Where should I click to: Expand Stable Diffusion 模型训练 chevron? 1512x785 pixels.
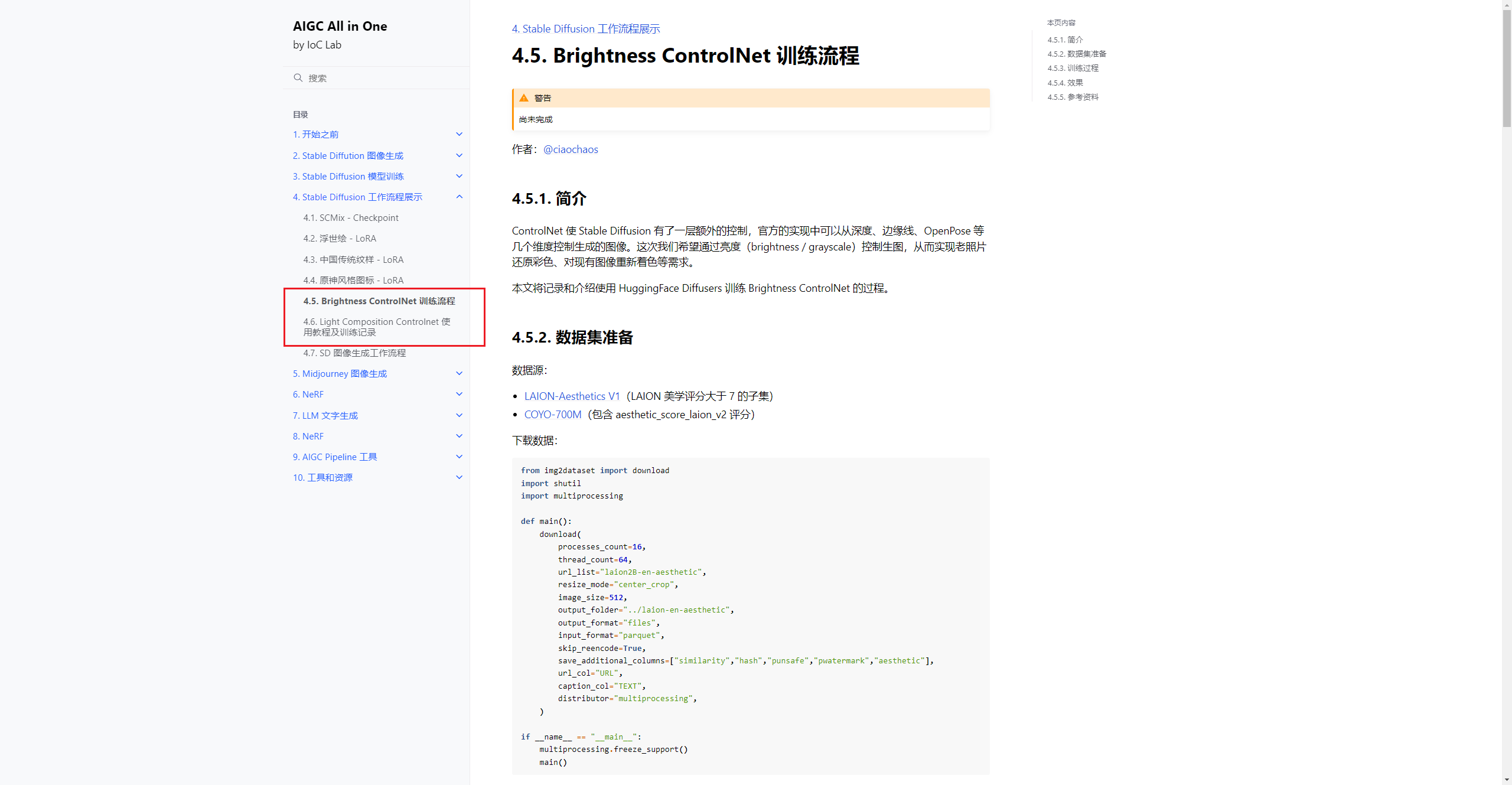tap(459, 176)
